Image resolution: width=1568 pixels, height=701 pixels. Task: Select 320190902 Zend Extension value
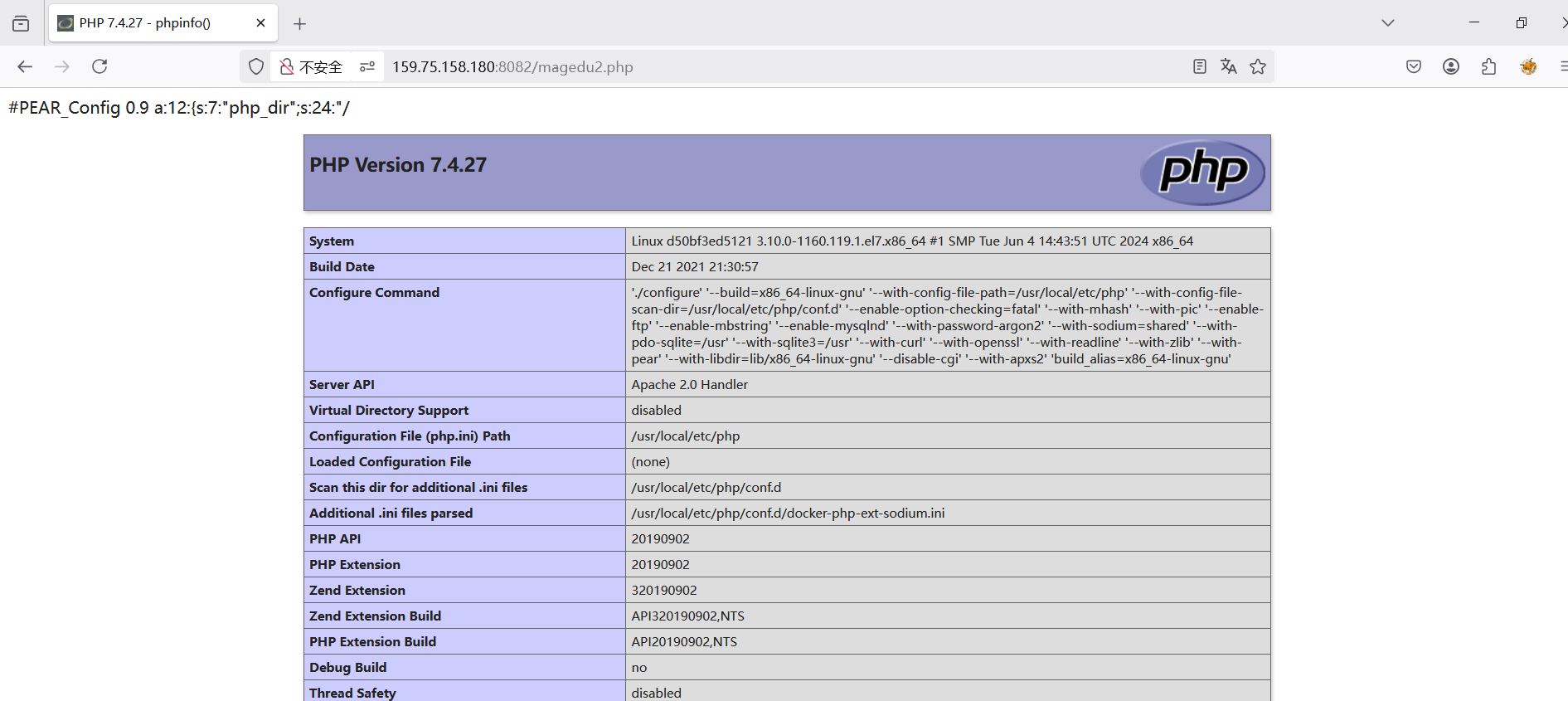(x=663, y=591)
